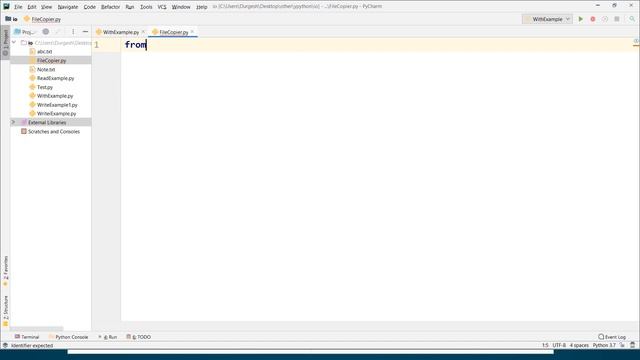Click the locate file target icon in Project panel

click(46, 32)
